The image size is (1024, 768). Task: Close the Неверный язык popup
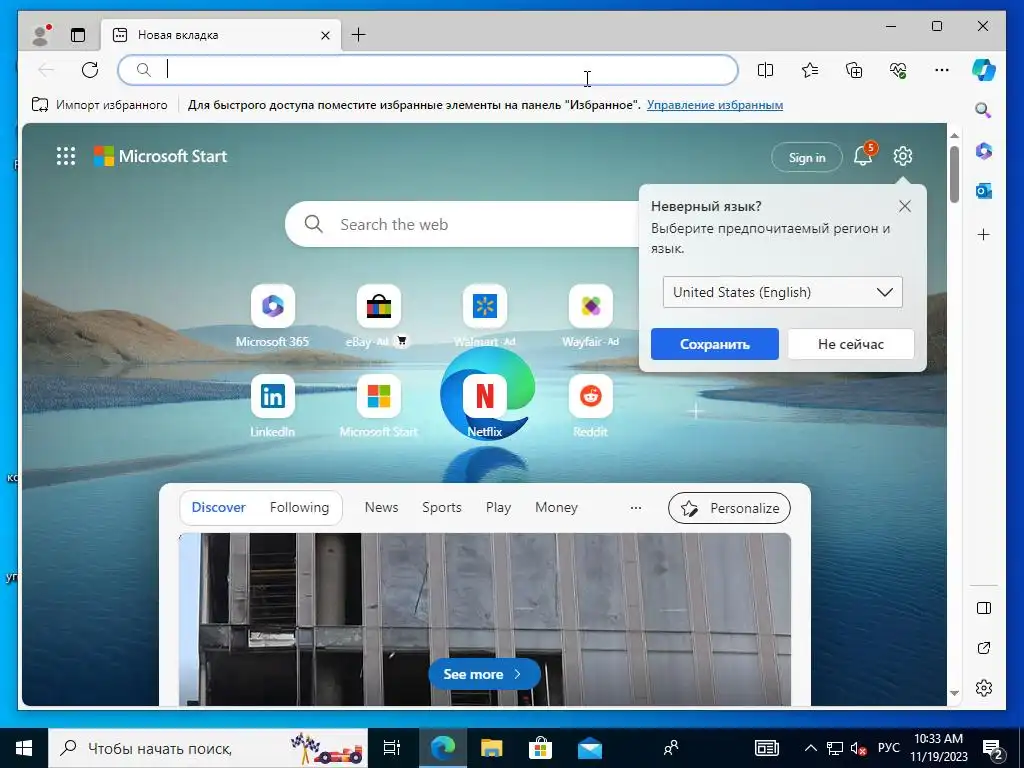pos(904,206)
